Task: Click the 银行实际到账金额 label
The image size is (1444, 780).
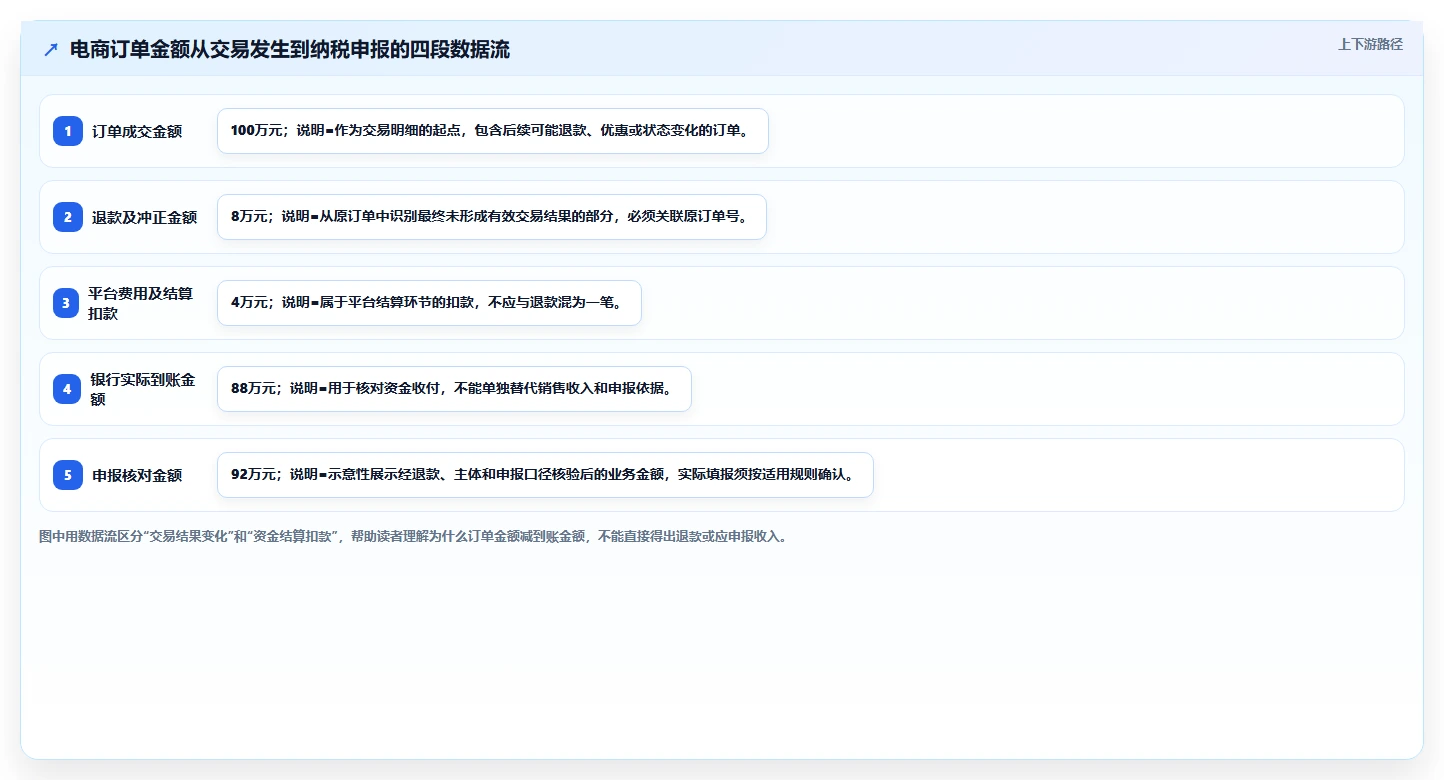Action: click(143, 389)
